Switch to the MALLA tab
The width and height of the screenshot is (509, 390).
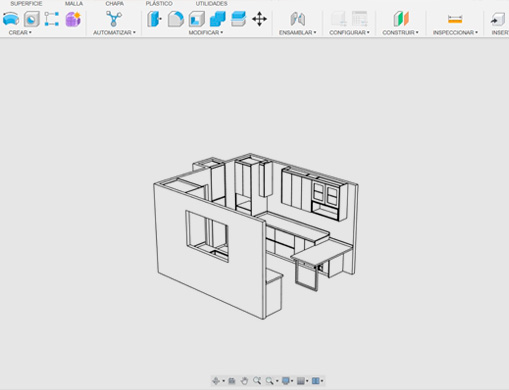(74, 4)
